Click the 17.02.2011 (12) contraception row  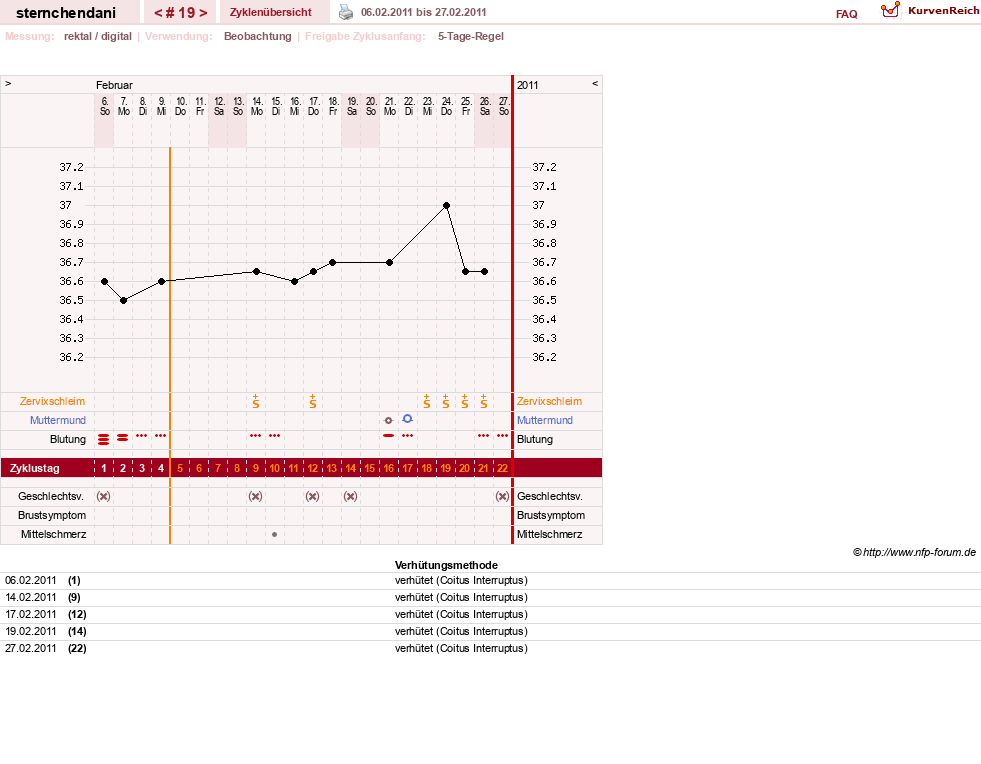(490, 614)
